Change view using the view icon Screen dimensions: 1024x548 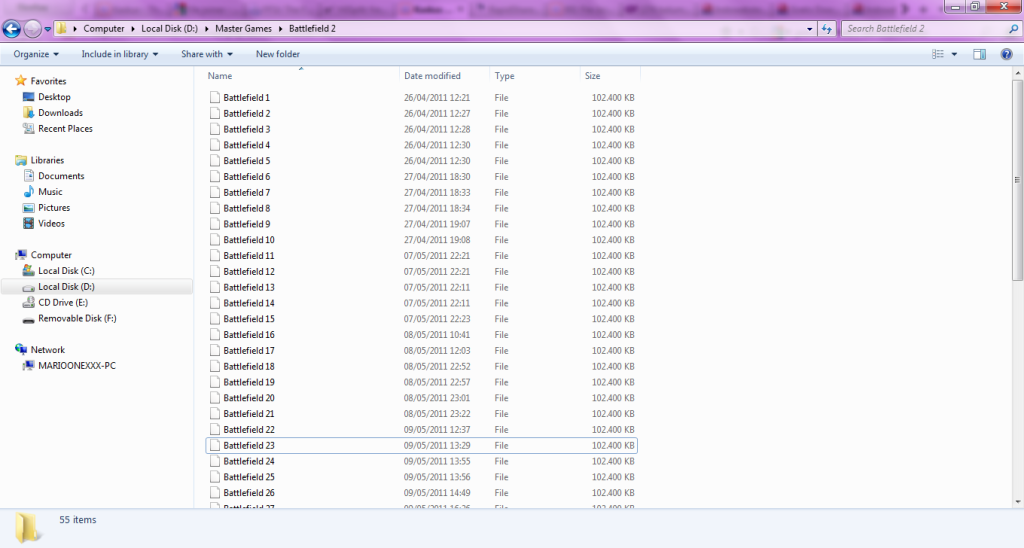pos(938,54)
